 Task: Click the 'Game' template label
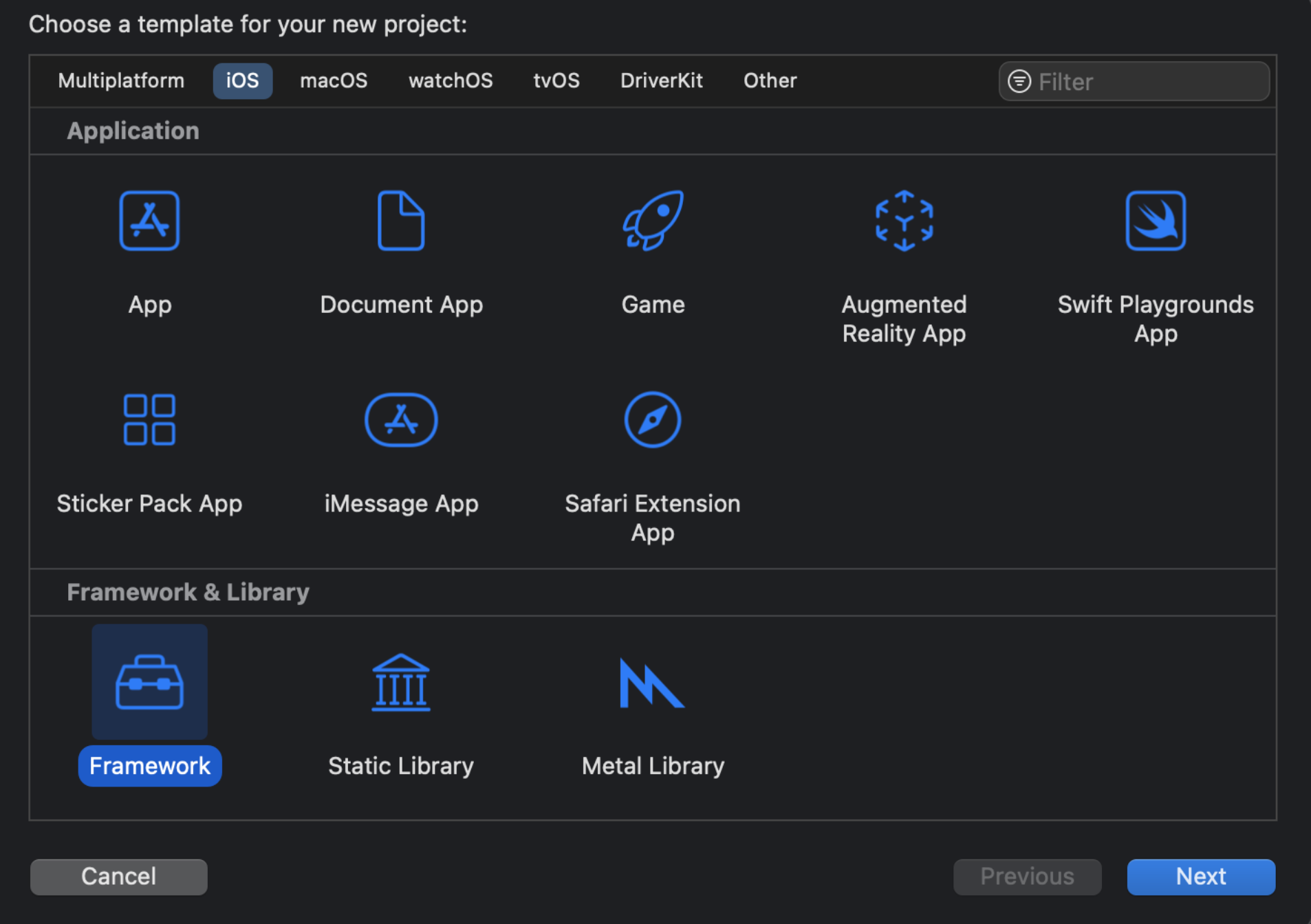tap(653, 305)
